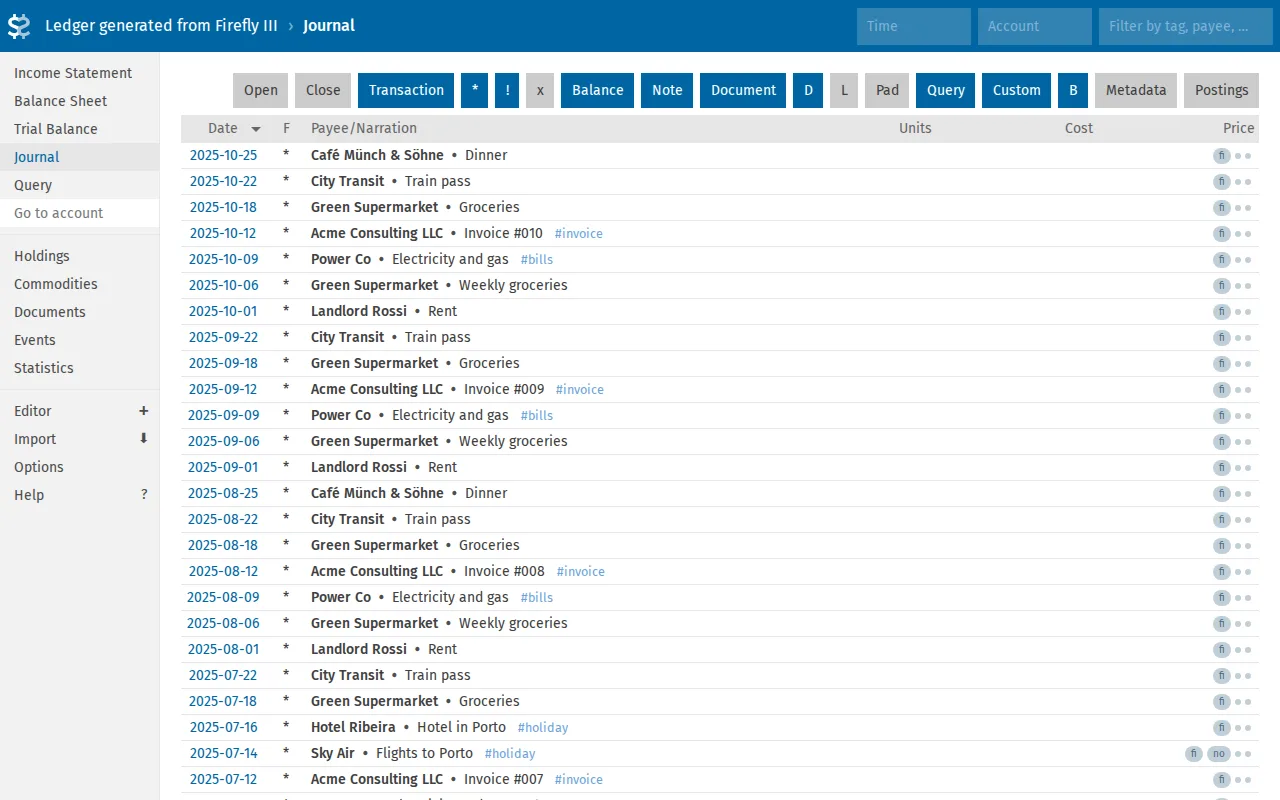This screenshot has width=1280, height=800.
Task: Toggle the Pad entries filter
Action: (887, 90)
